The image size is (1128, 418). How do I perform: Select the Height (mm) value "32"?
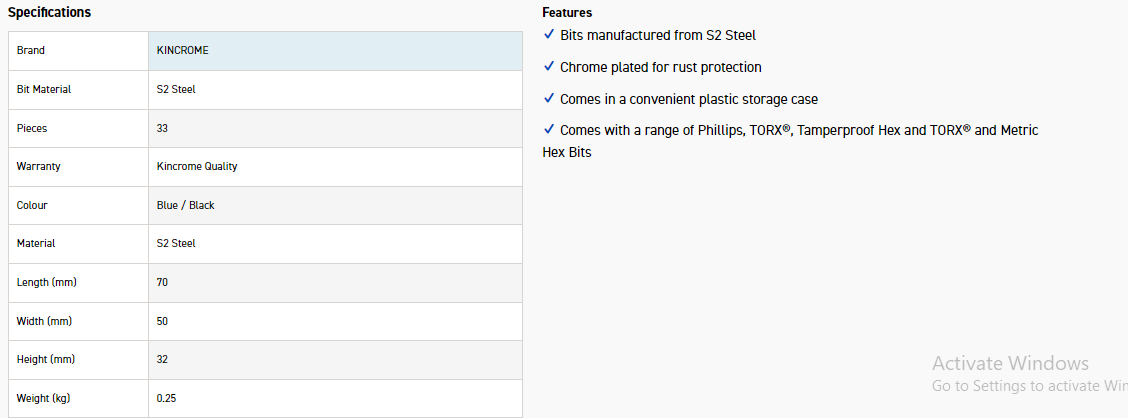pos(163,359)
